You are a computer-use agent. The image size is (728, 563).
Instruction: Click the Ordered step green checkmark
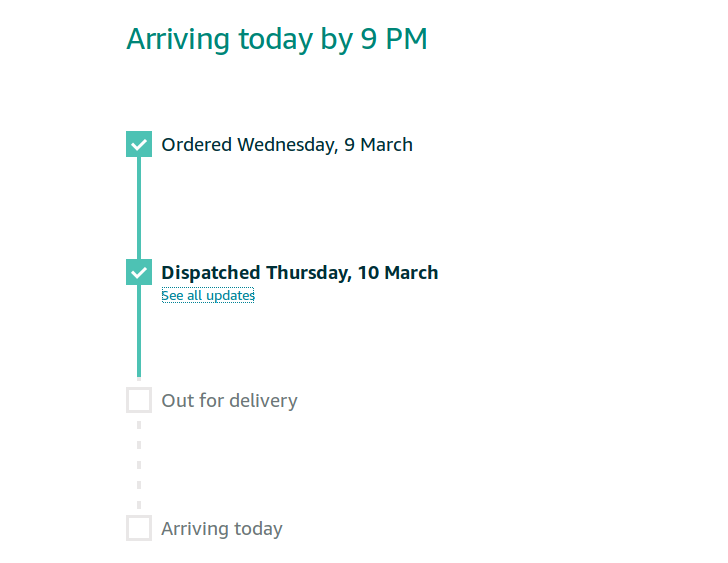click(x=139, y=144)
